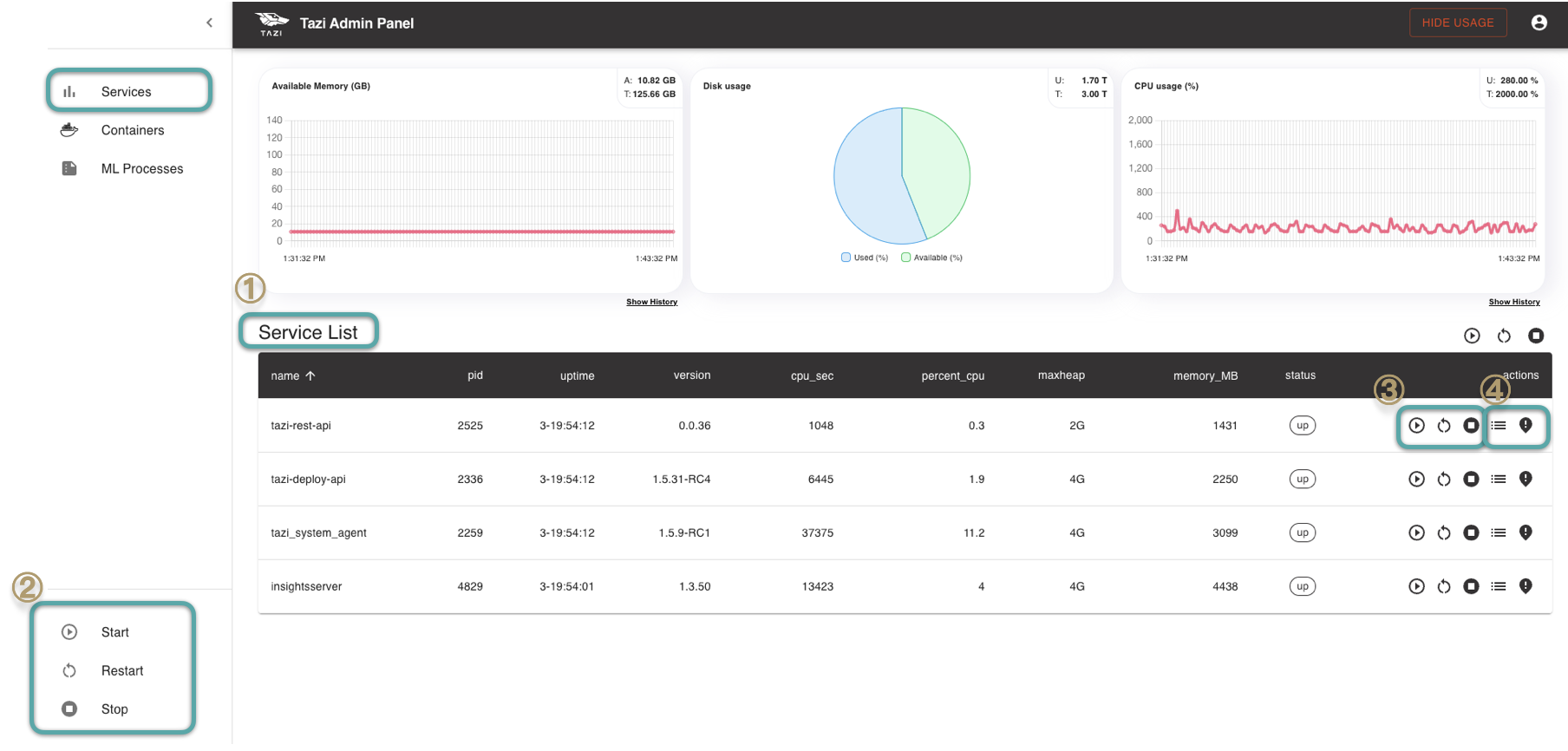This screenshot has height=751, width=1568.
Task: Stop all services icon above the table
Action: pos(1536,336)
